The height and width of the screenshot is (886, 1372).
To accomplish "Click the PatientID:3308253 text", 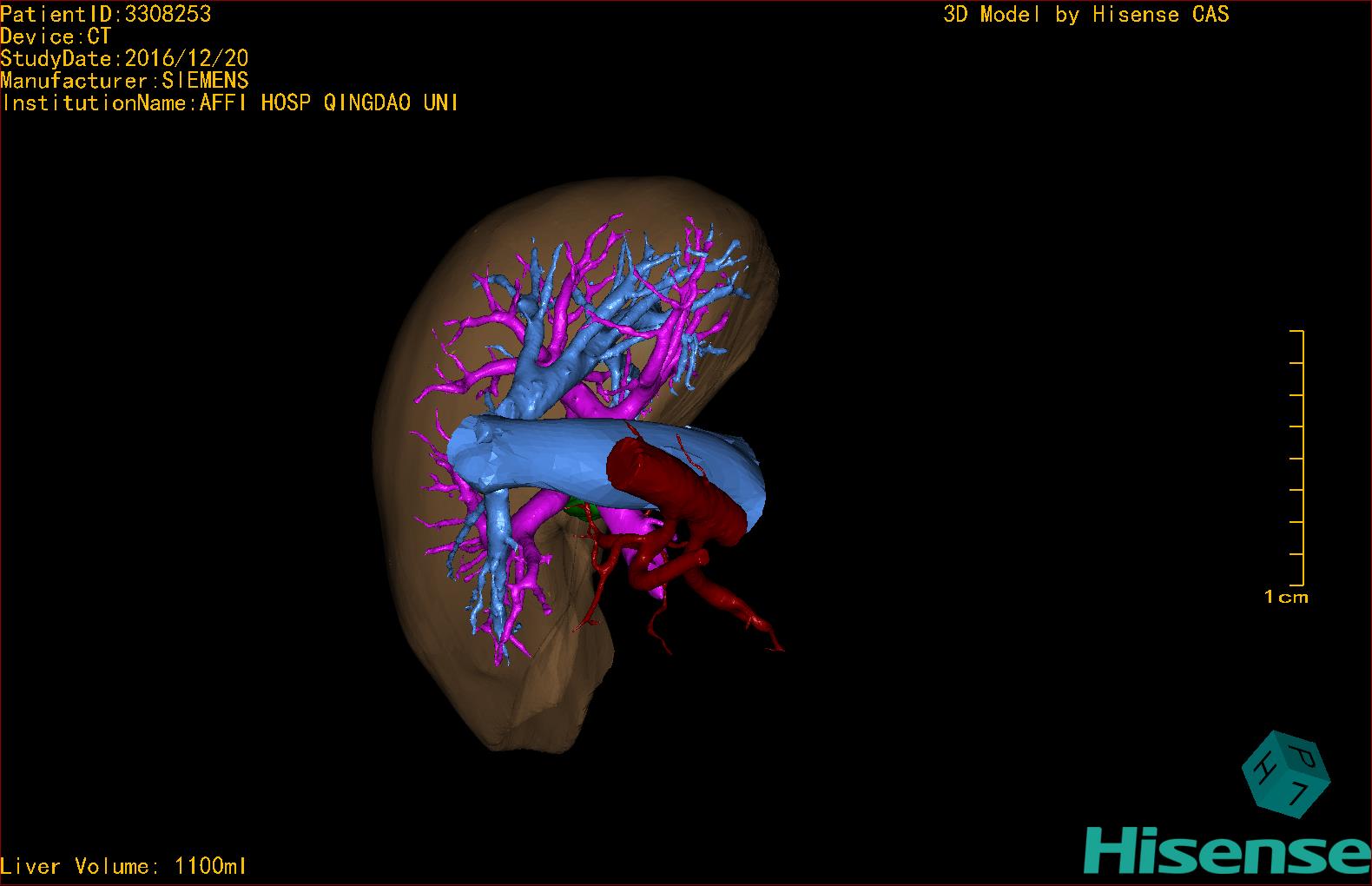I will pos(106,14).
